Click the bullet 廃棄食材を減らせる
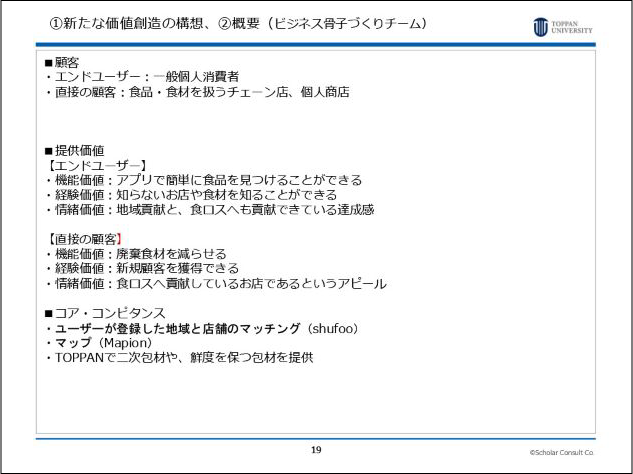Image resolution: width=633 pixels, height=474 pixels. click(x=135, y=254)
